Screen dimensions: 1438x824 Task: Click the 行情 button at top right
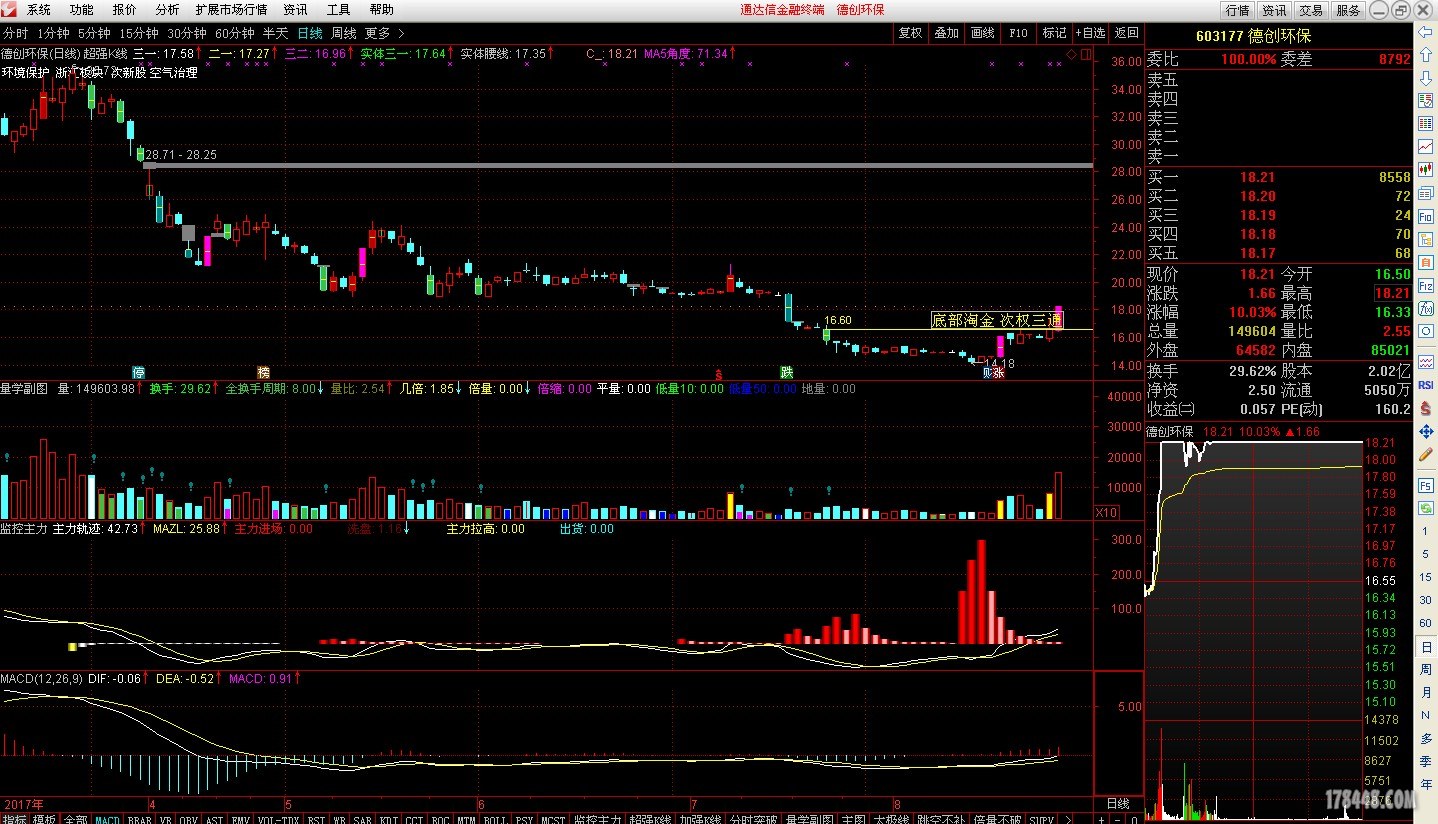pos(1237,10)
